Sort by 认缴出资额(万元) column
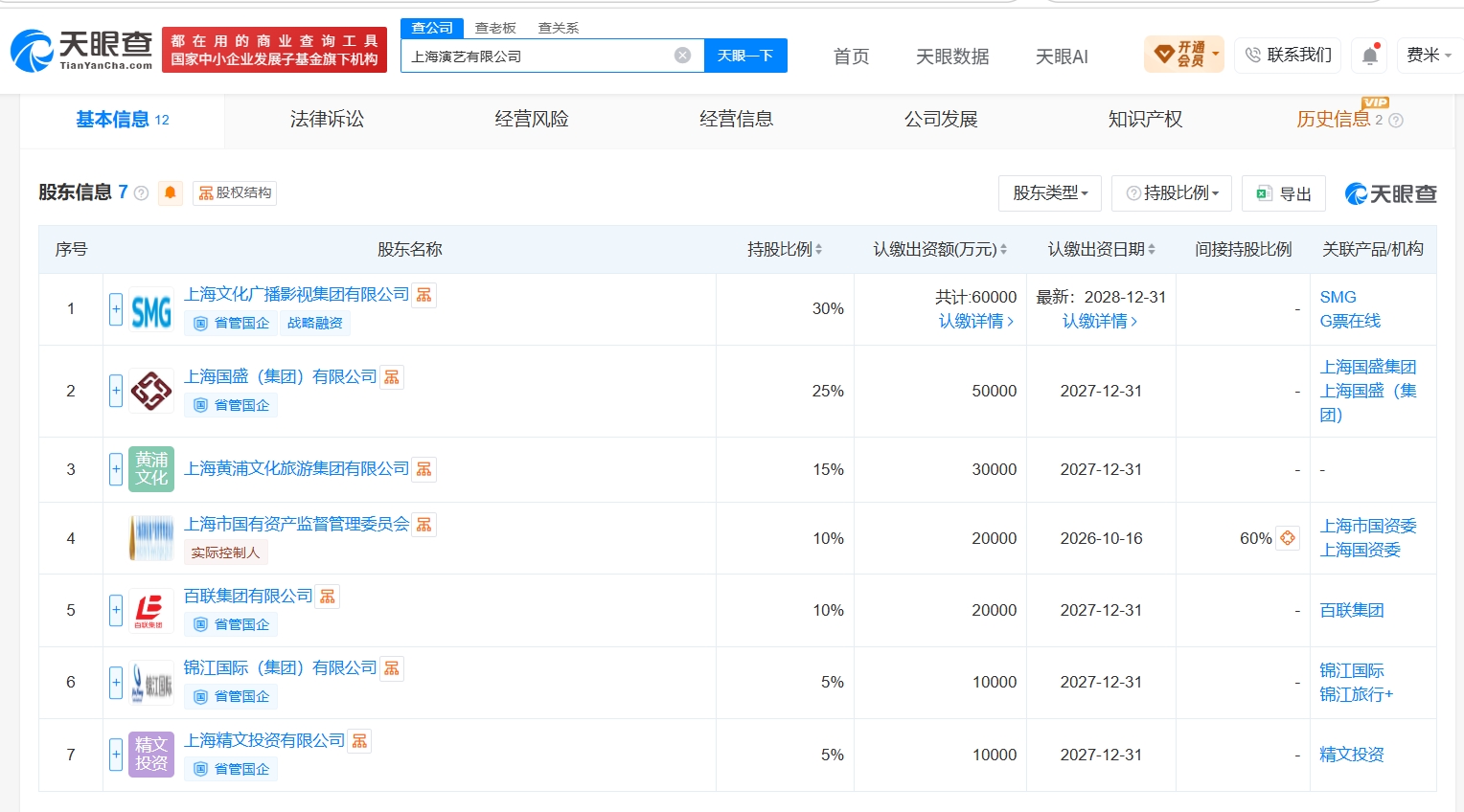1464x812 pixels. [x=940, y=250]
